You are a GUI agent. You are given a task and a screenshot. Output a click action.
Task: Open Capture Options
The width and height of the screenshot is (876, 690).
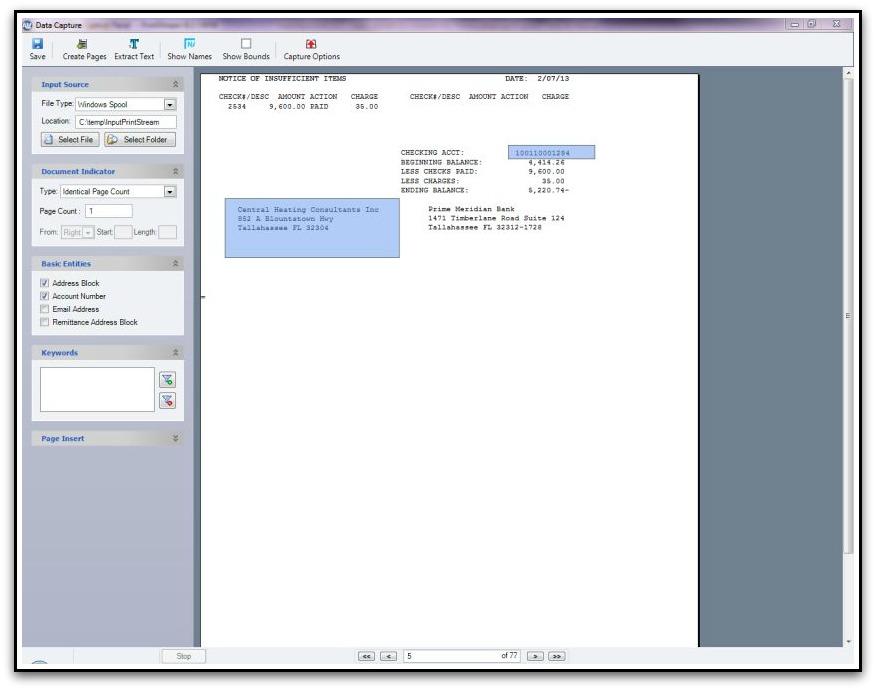313,44
